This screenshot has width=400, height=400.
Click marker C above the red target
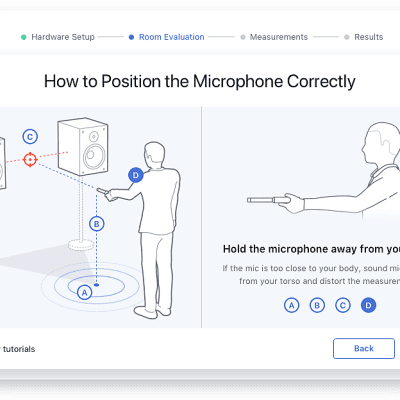[x=30, y=137]
